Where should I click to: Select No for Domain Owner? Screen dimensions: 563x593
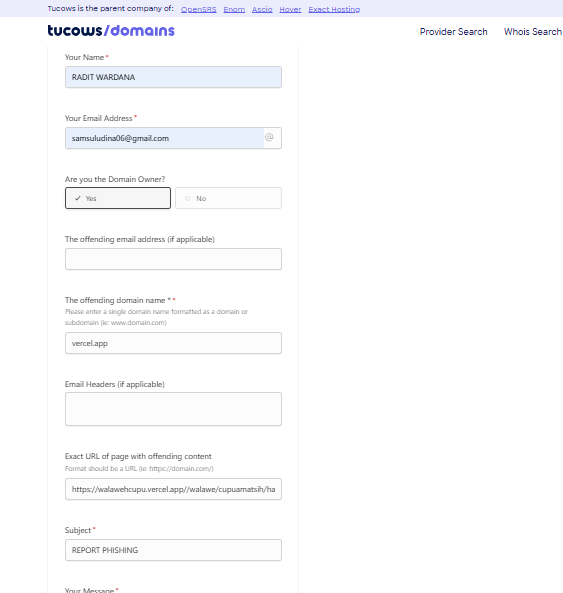228,198
